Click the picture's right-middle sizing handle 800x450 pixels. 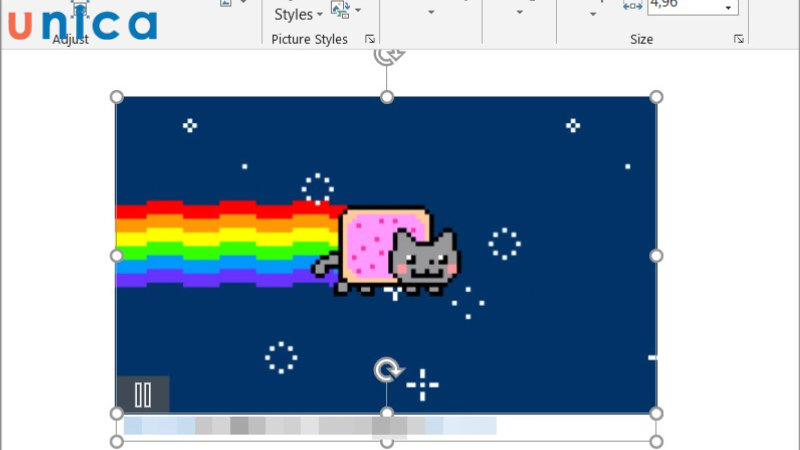coord(657,256)
